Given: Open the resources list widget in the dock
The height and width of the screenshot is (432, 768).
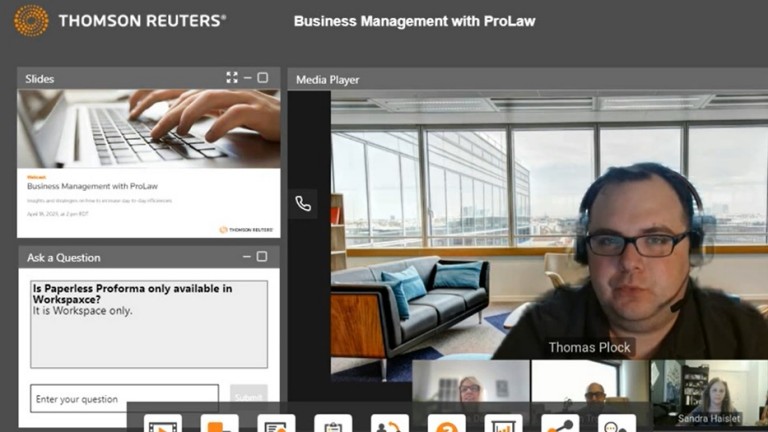Looking at the screenshot, I should [276, 424].
